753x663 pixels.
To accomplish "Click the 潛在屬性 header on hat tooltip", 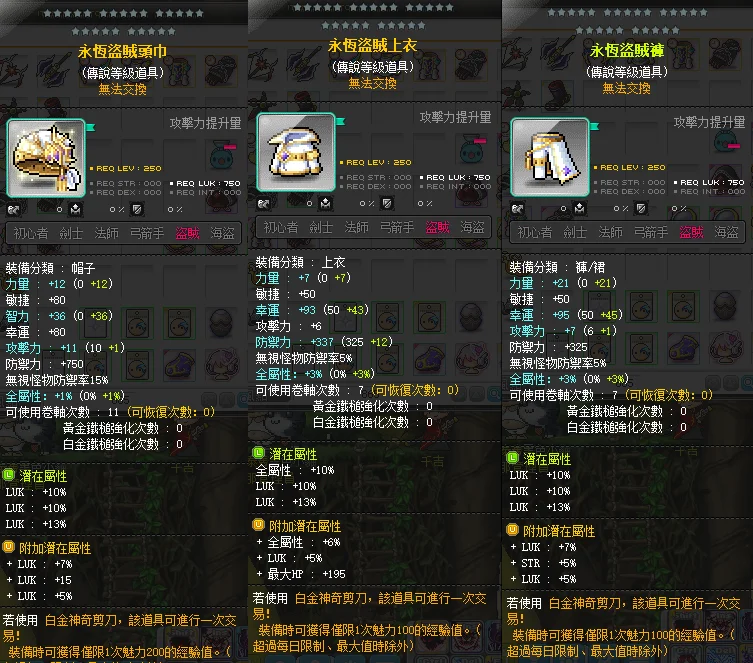I will (x=43, y=476).
